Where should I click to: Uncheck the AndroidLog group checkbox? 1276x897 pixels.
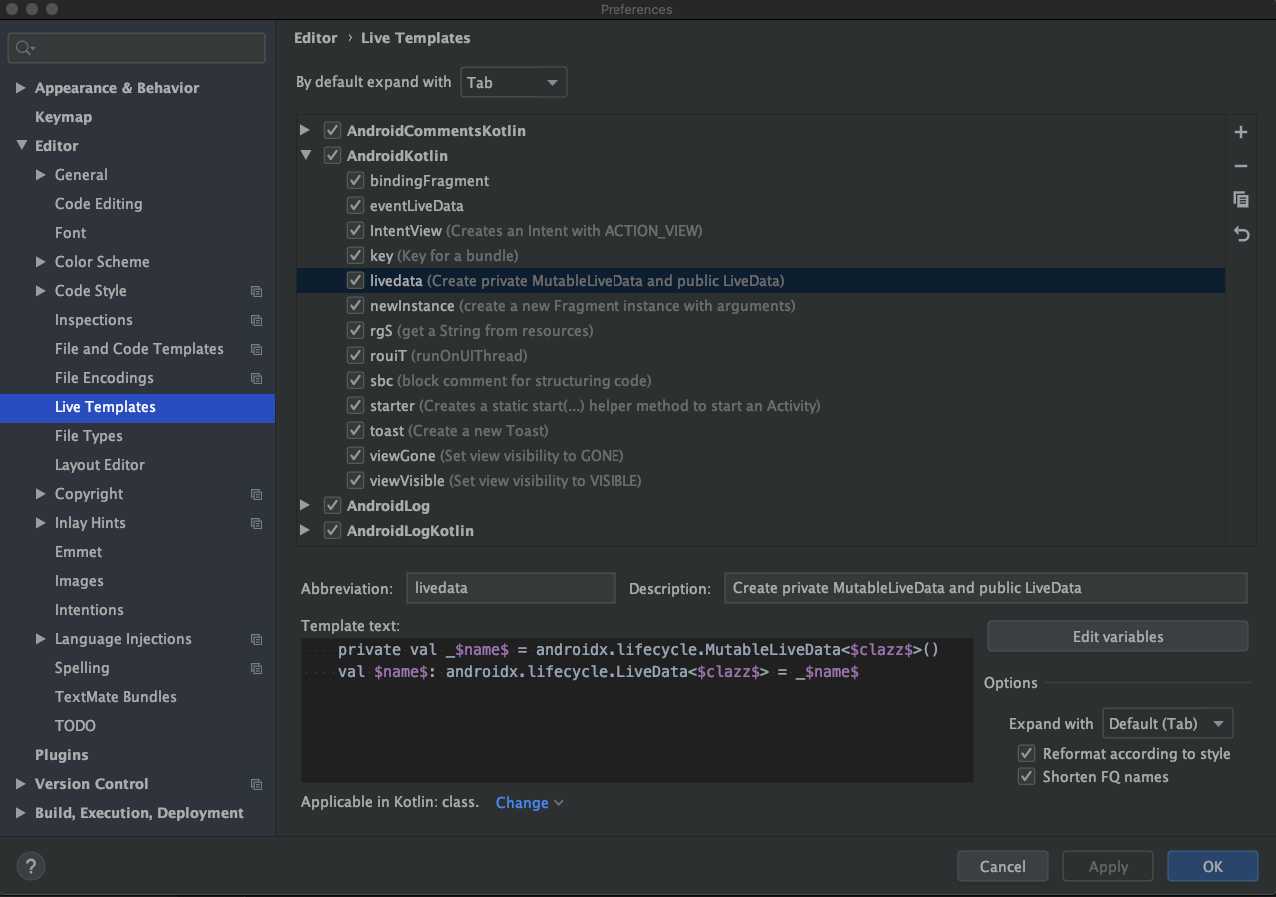pos(333,506)
